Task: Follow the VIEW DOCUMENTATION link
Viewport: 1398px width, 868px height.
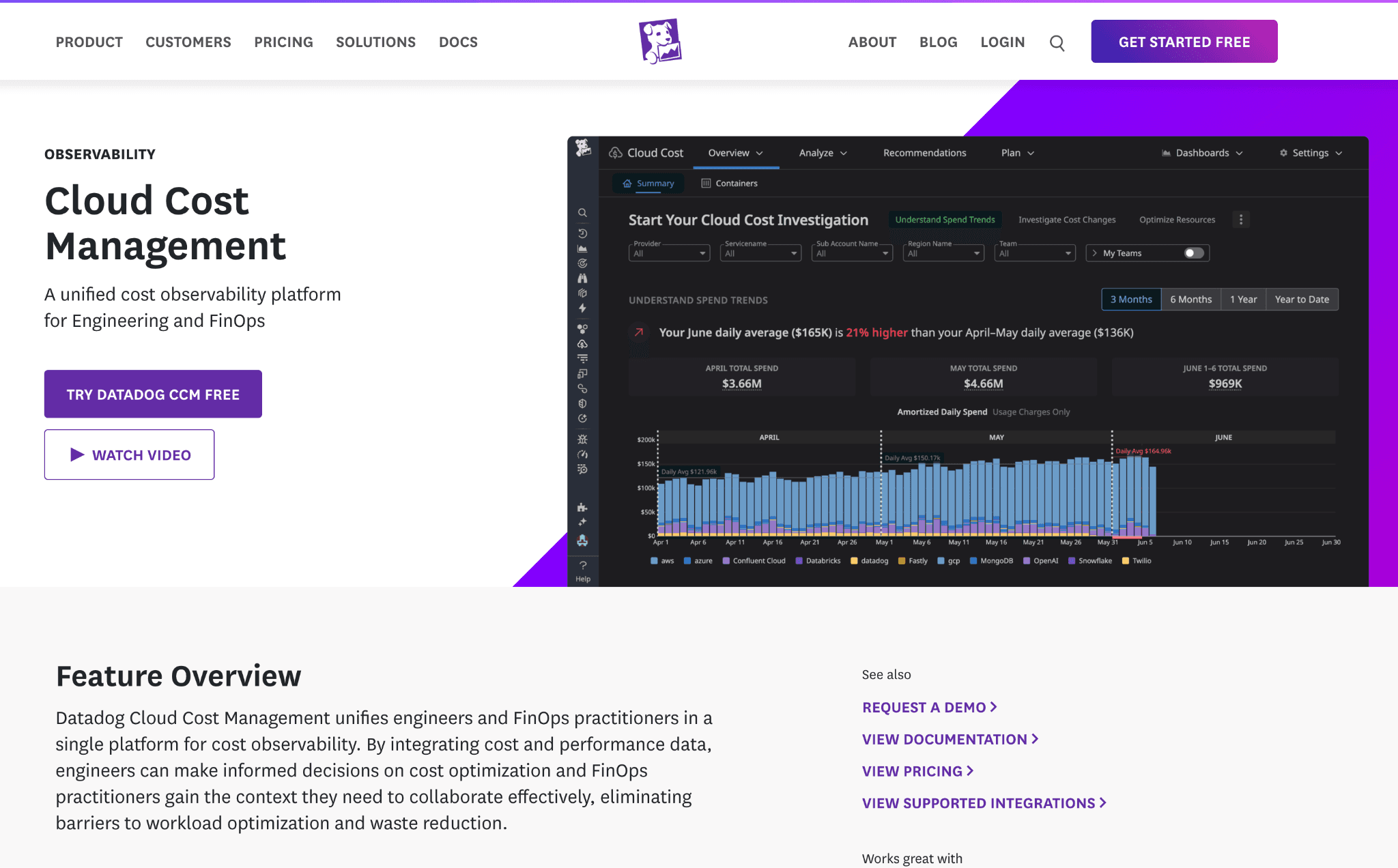Action: [950, 740]
